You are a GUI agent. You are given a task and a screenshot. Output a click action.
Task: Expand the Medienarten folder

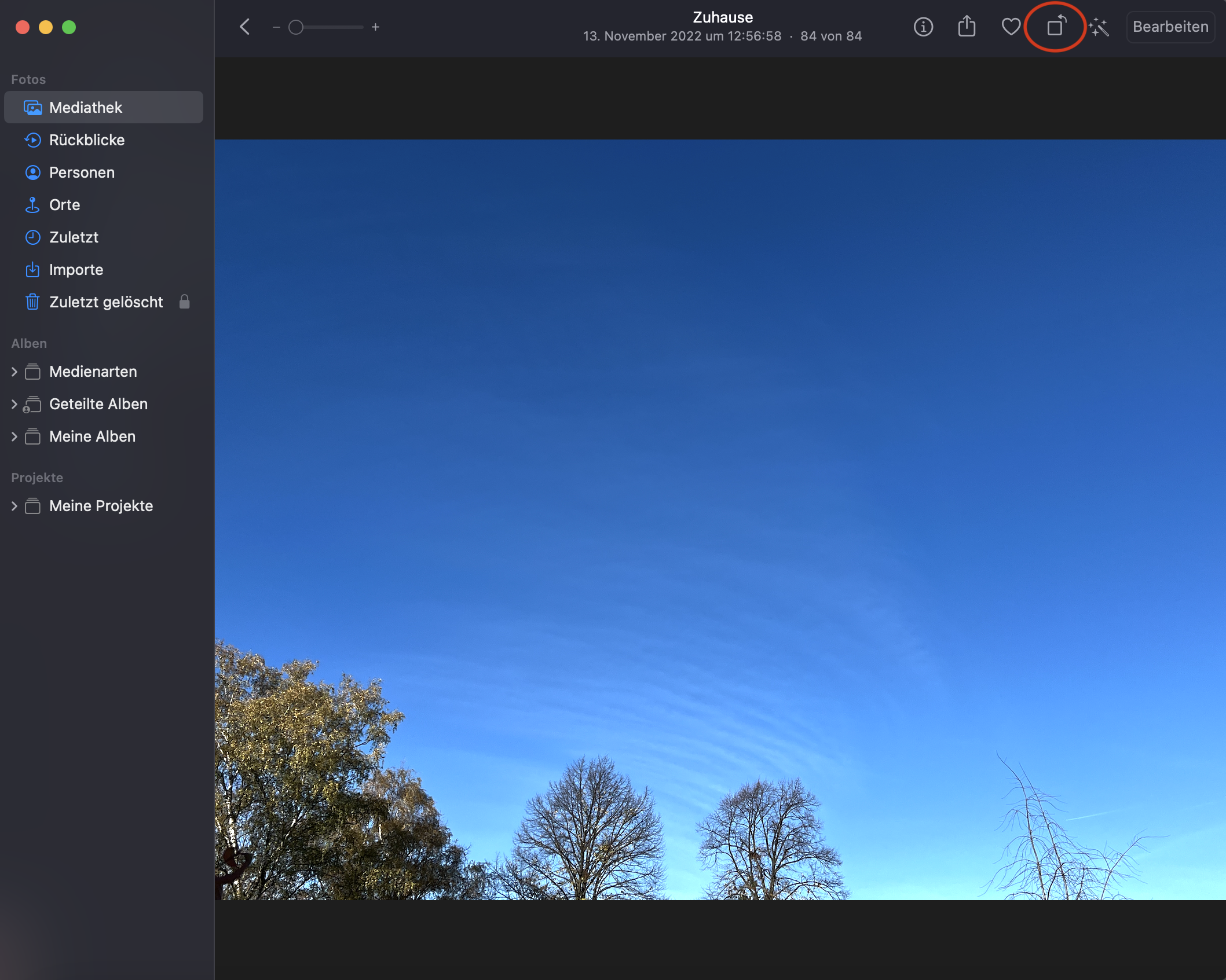coord(14,372)
